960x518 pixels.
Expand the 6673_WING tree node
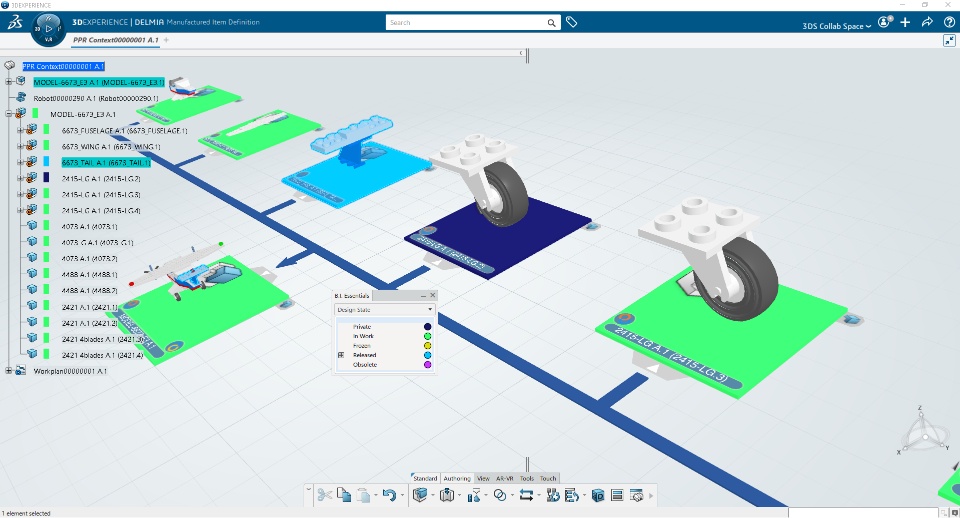click(x=20, y=146)
